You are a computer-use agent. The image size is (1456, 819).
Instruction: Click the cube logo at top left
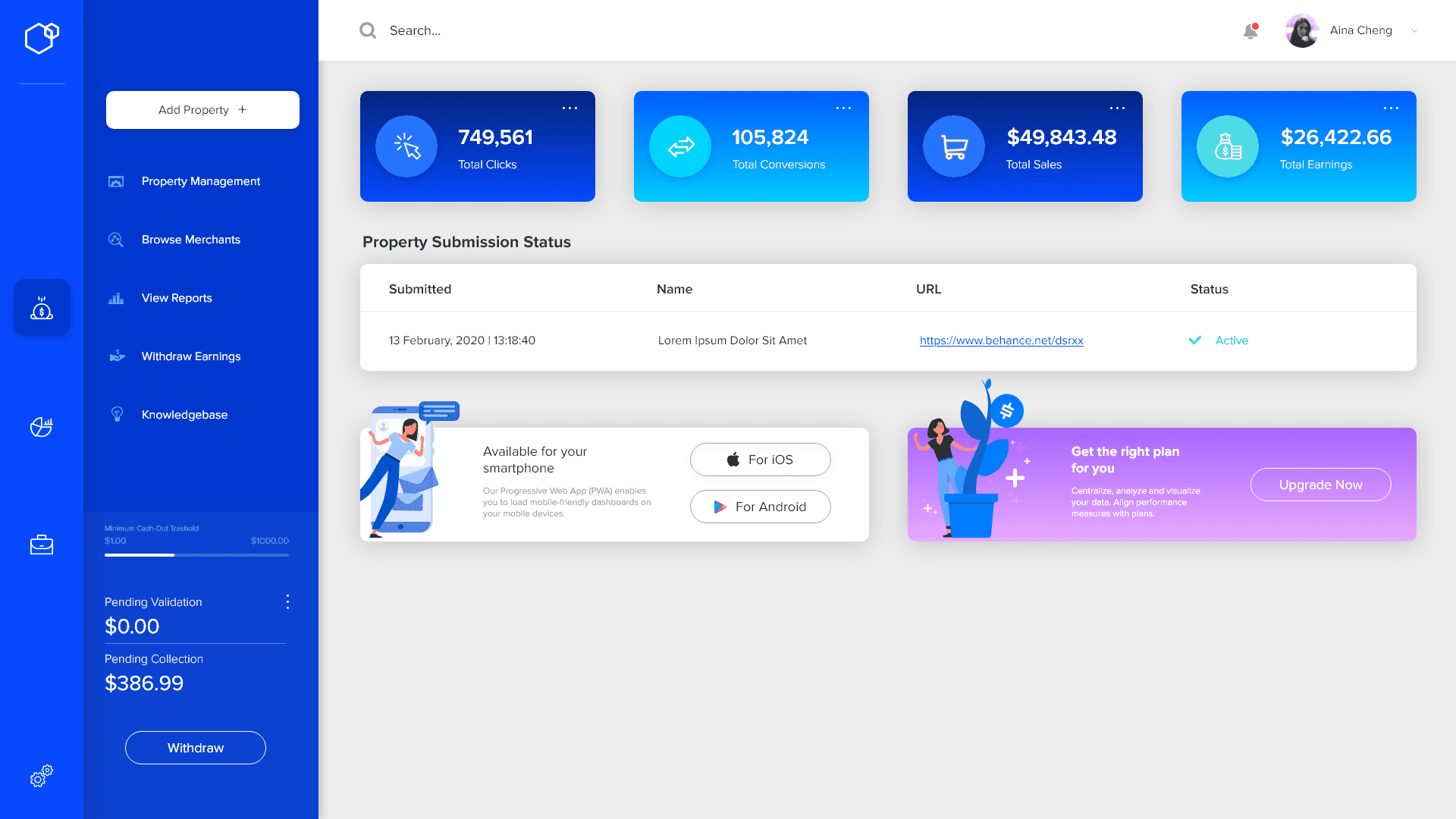pos(42,38)
